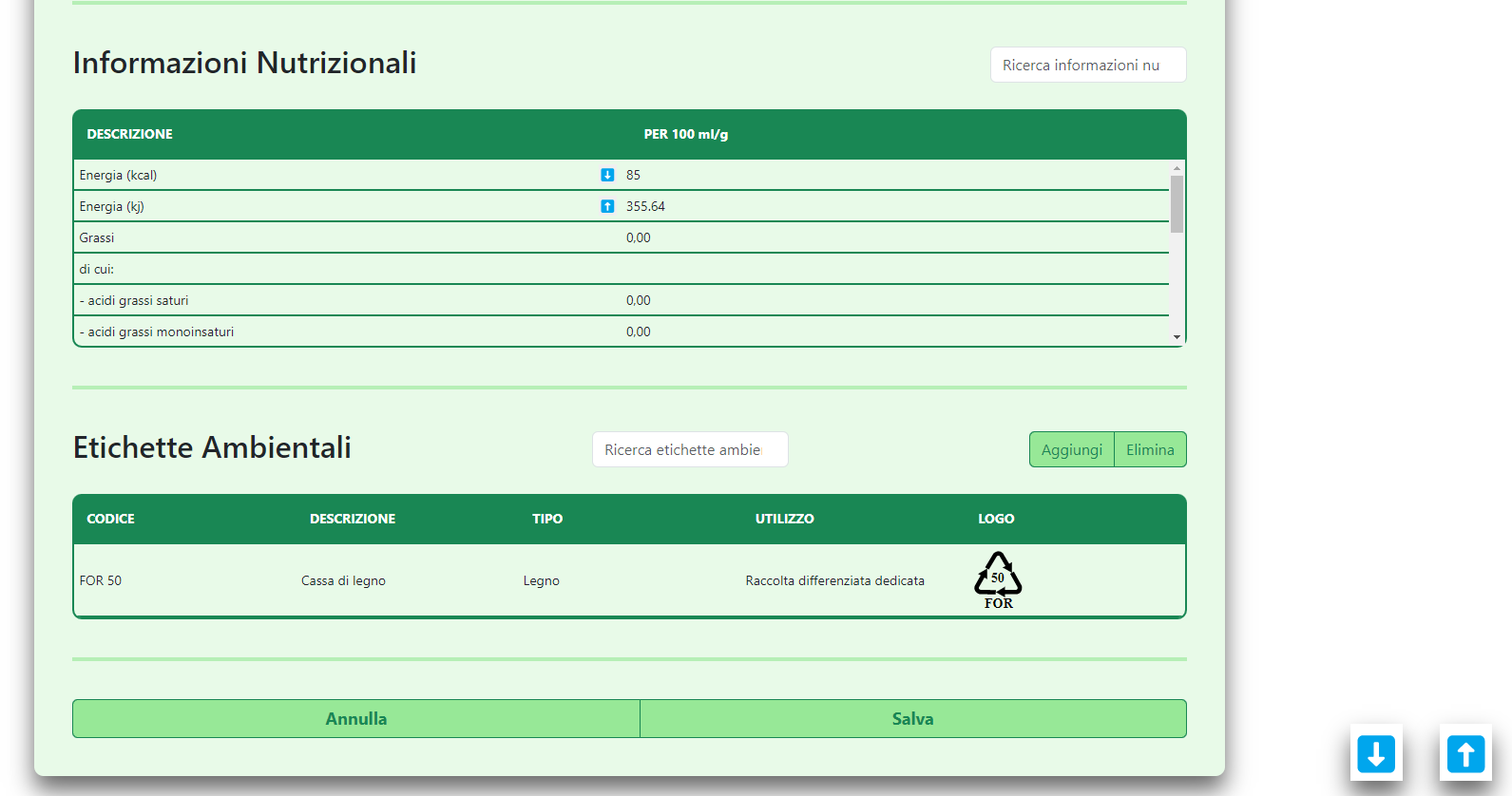Click Annulla to cancel changes

(x=356, y=719)
